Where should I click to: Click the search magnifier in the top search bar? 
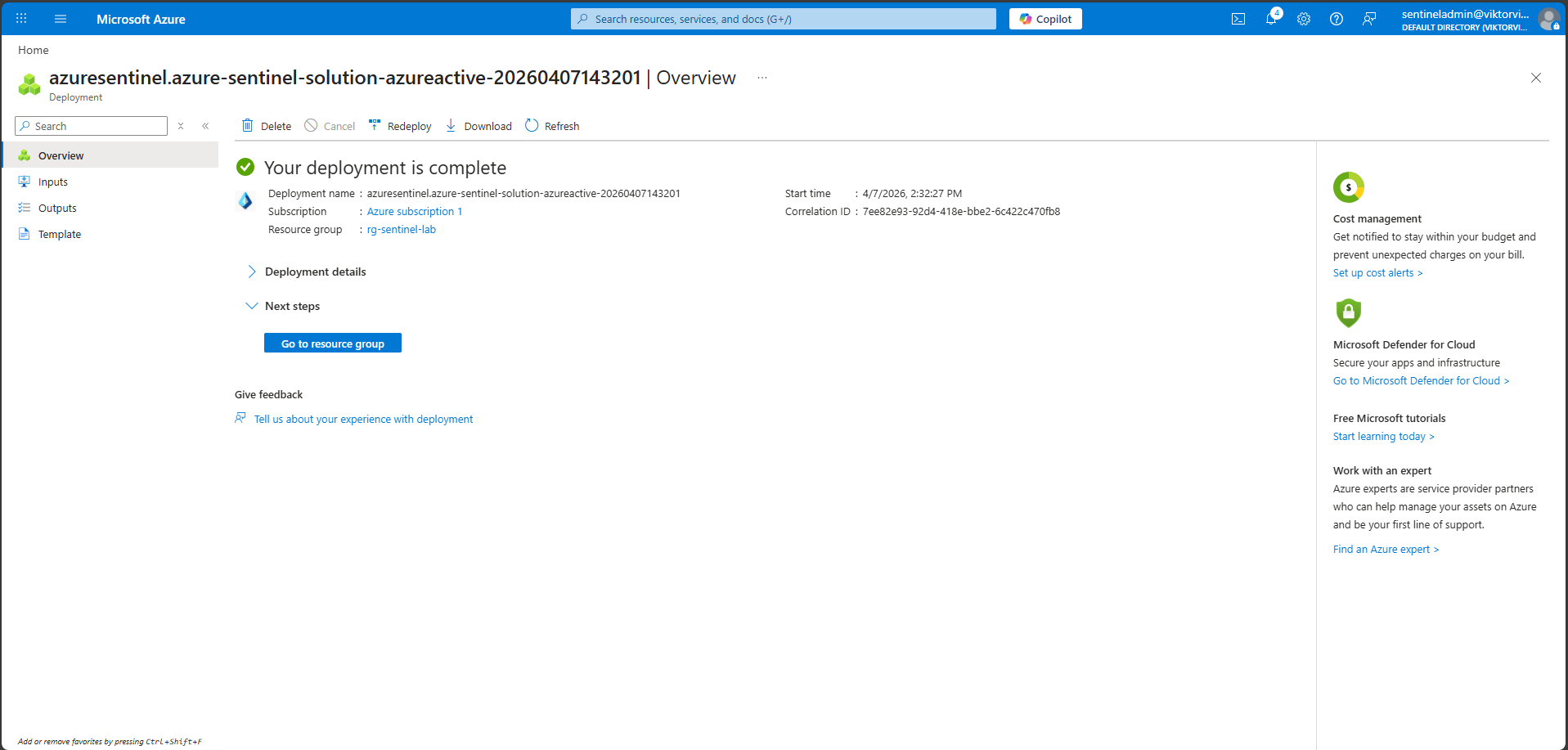tap(582, 19)
